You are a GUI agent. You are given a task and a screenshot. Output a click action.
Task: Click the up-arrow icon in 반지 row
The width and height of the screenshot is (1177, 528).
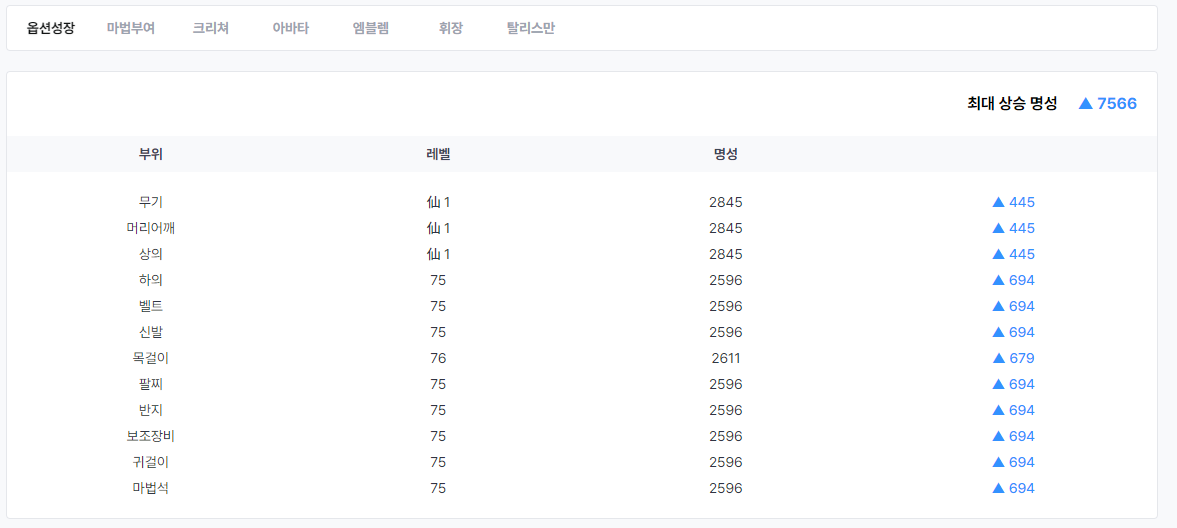[x=998, y=410]
